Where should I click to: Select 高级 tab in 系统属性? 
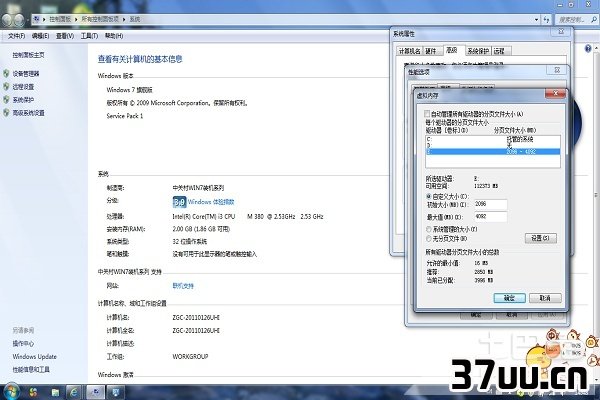(452, 50)
